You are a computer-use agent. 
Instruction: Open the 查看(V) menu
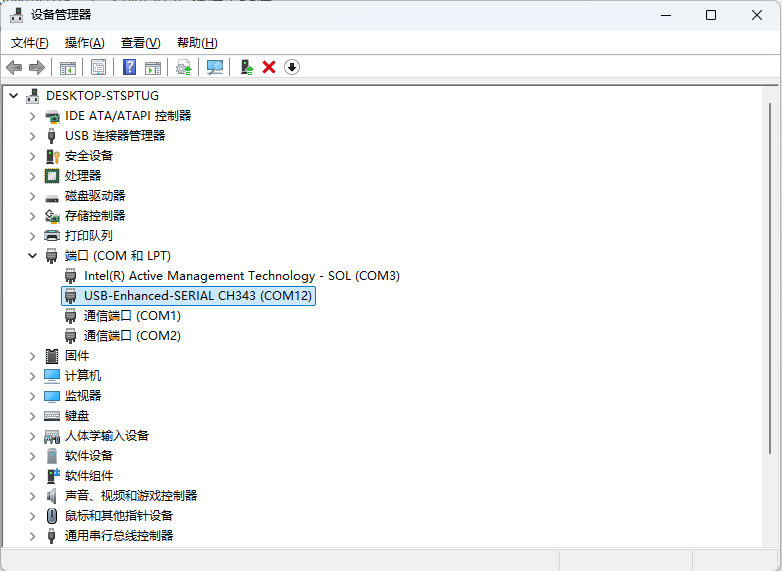[141, 43]
